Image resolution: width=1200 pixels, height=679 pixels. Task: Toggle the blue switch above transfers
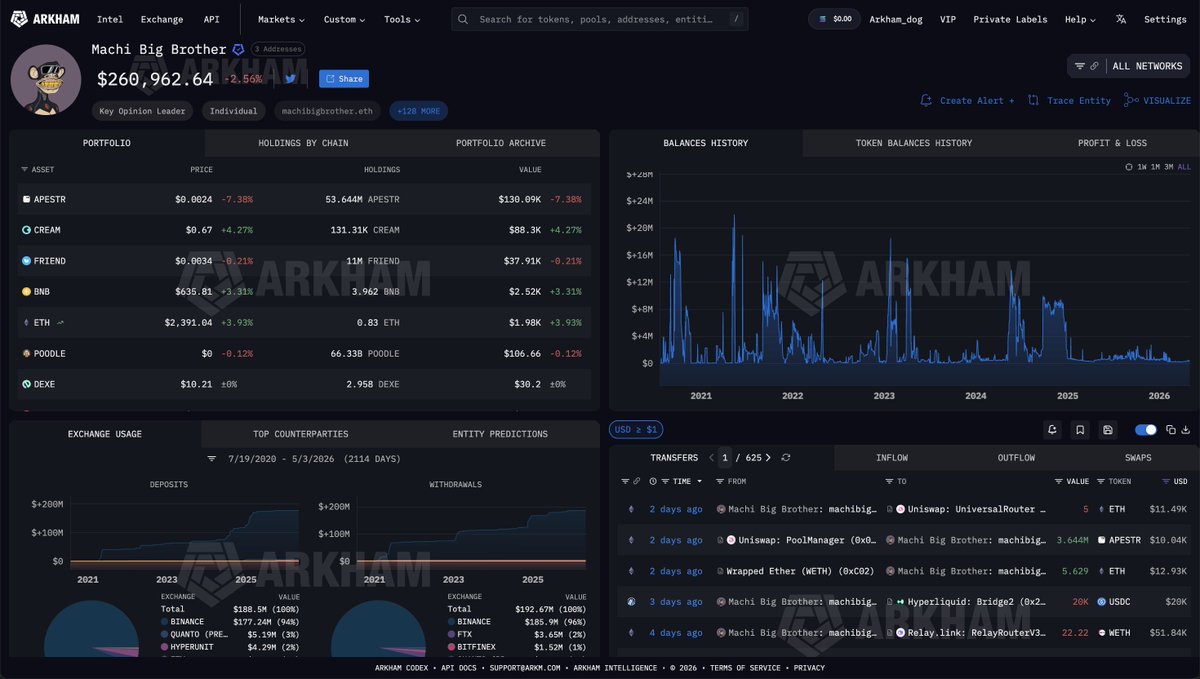1146,430
